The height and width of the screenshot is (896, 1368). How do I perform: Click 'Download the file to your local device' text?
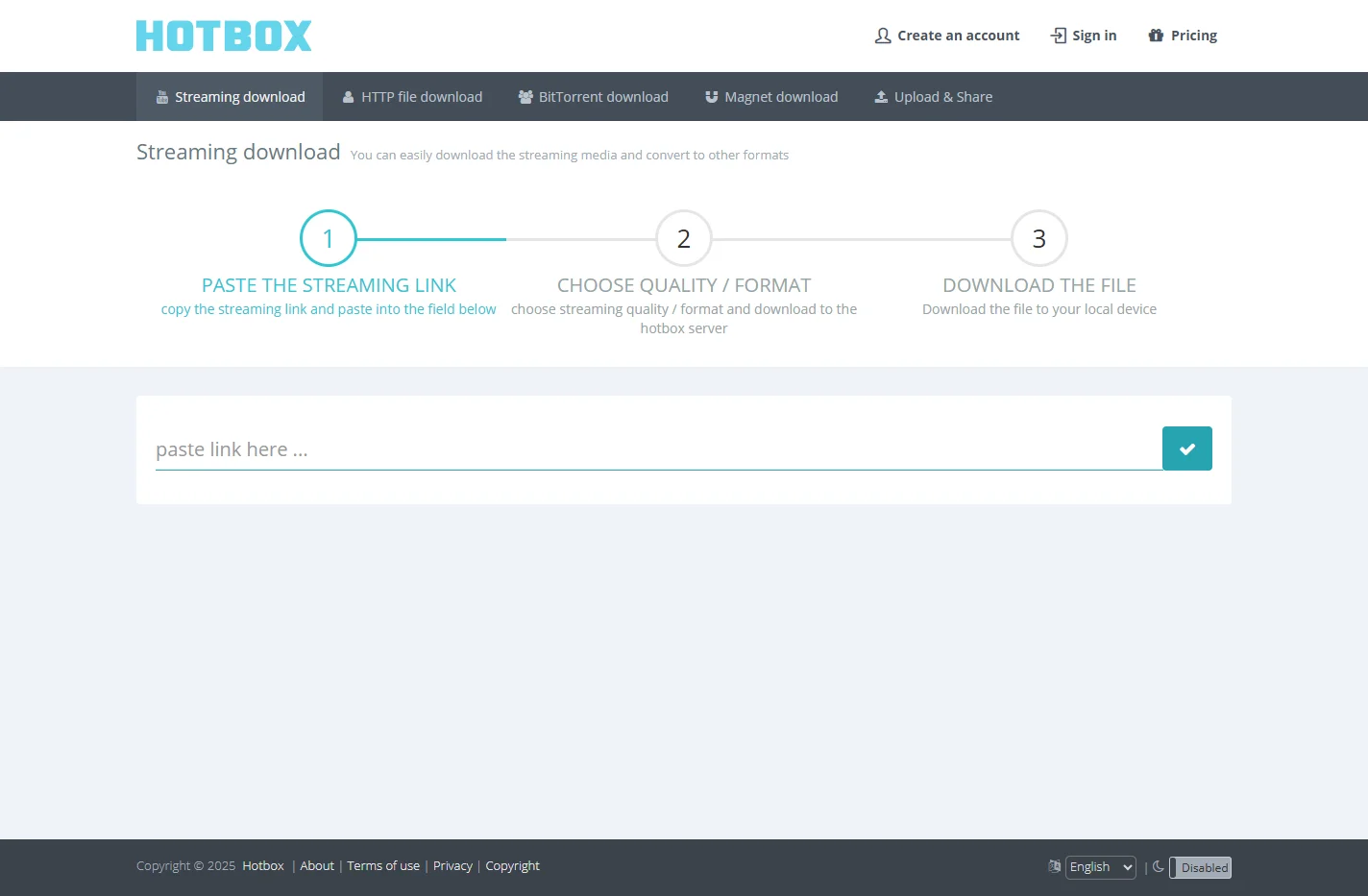point(1039,309)
